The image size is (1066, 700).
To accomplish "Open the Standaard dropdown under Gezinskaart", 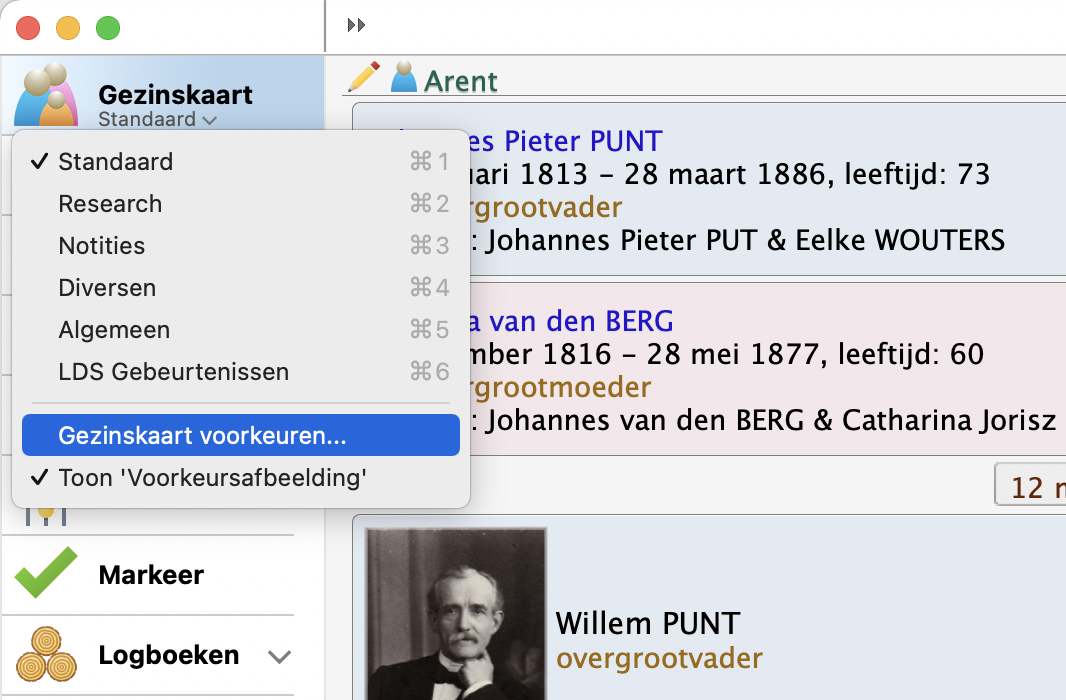I will pyautogui.click(x=157, y=120).
